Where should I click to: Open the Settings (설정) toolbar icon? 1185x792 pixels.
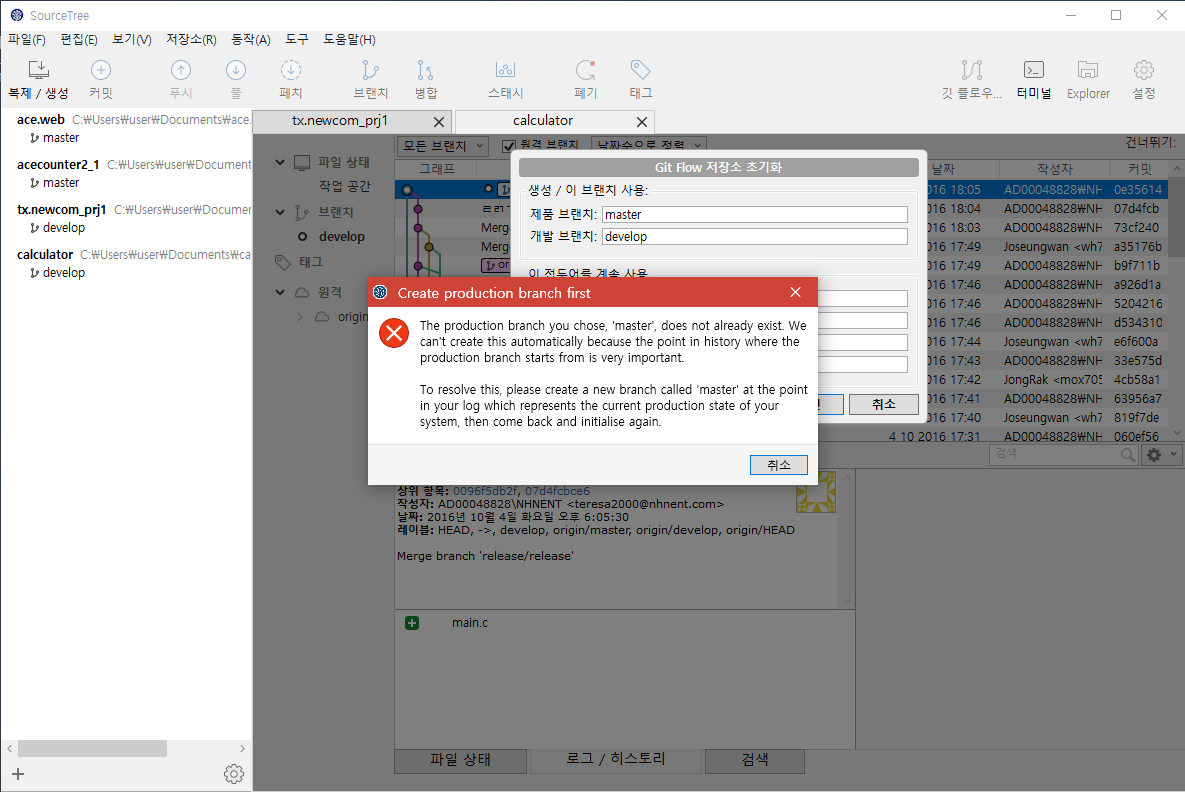(x=1144, y=70)
